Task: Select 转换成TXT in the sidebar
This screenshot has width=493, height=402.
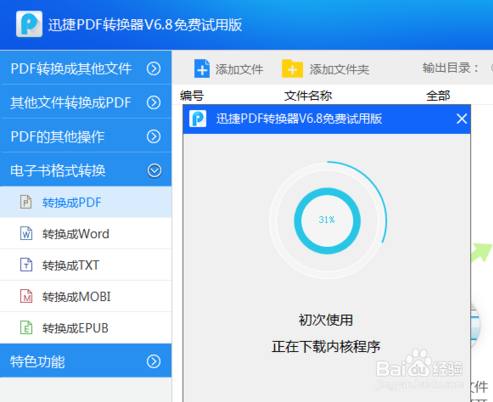Action: coord(86,265)
